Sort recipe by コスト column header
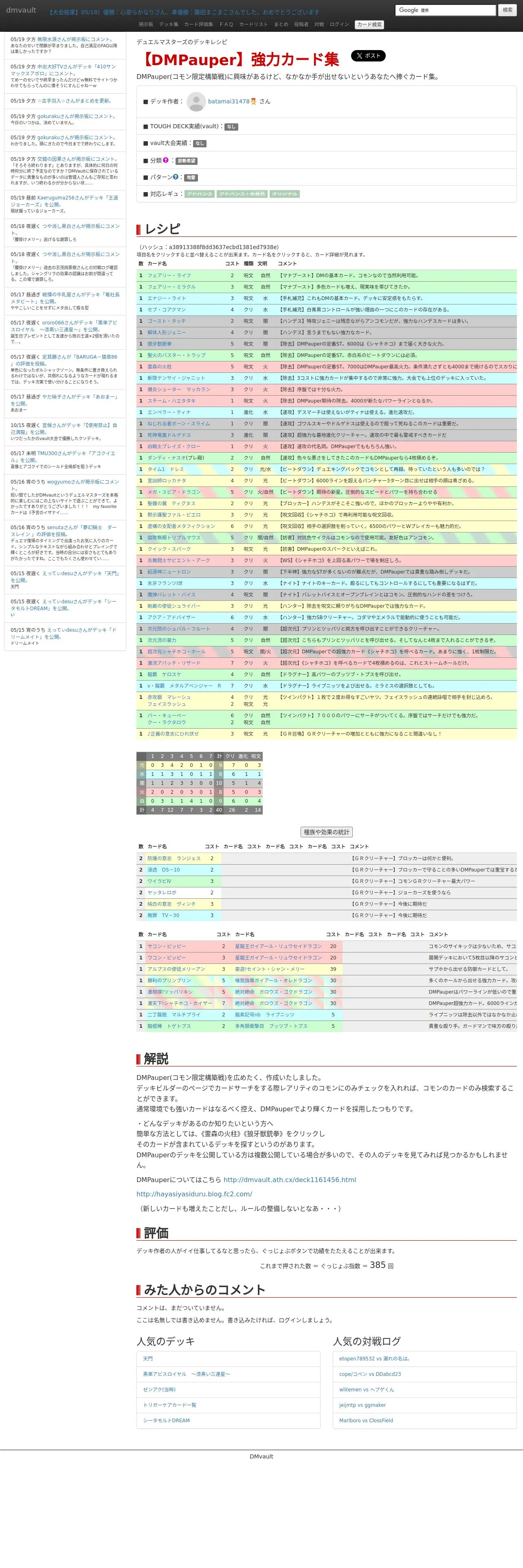 [232, 263]
